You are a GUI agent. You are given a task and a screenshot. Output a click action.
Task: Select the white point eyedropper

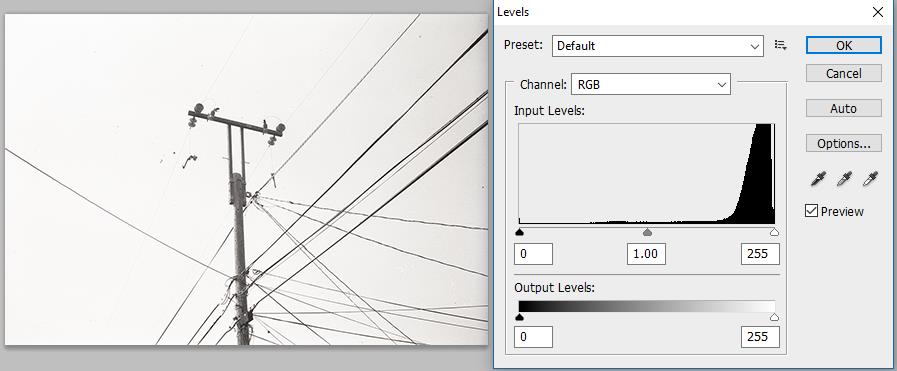coord(870,179)
